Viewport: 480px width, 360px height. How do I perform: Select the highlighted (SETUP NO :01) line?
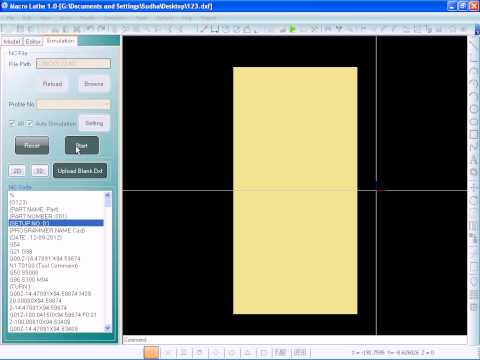tap(56, 223)
